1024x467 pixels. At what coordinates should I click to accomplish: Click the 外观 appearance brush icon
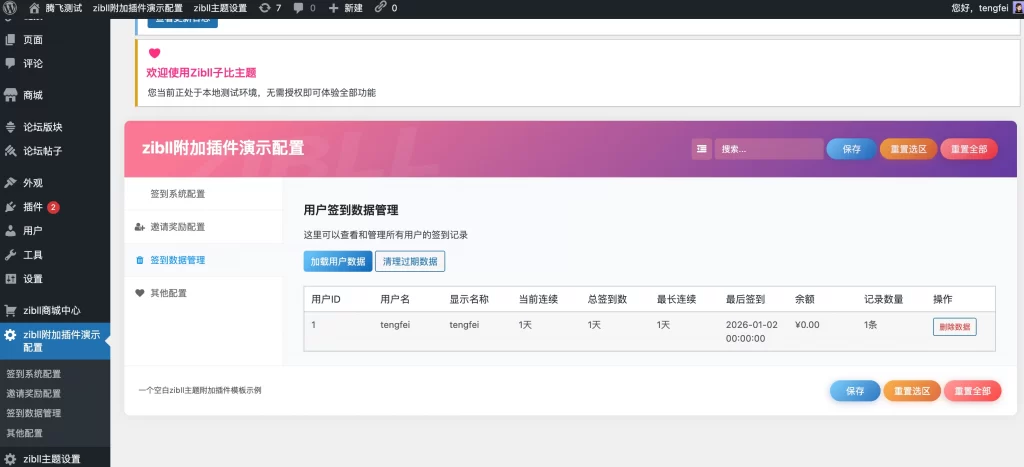10,183
